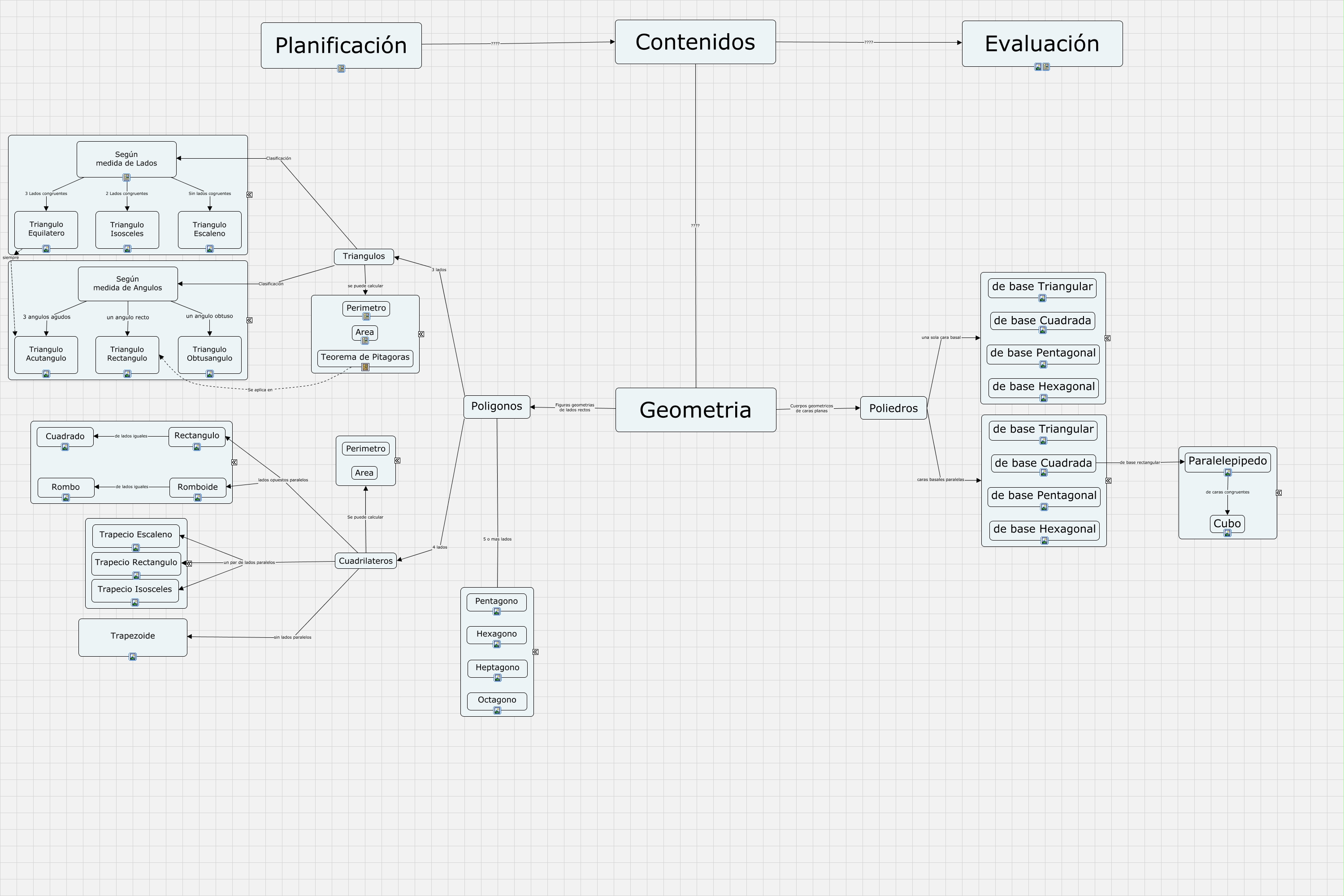This screenshot has height=896, width=1344.
Task: Collapse the triangles Perimetro and Area group
Action: [421, 334]
